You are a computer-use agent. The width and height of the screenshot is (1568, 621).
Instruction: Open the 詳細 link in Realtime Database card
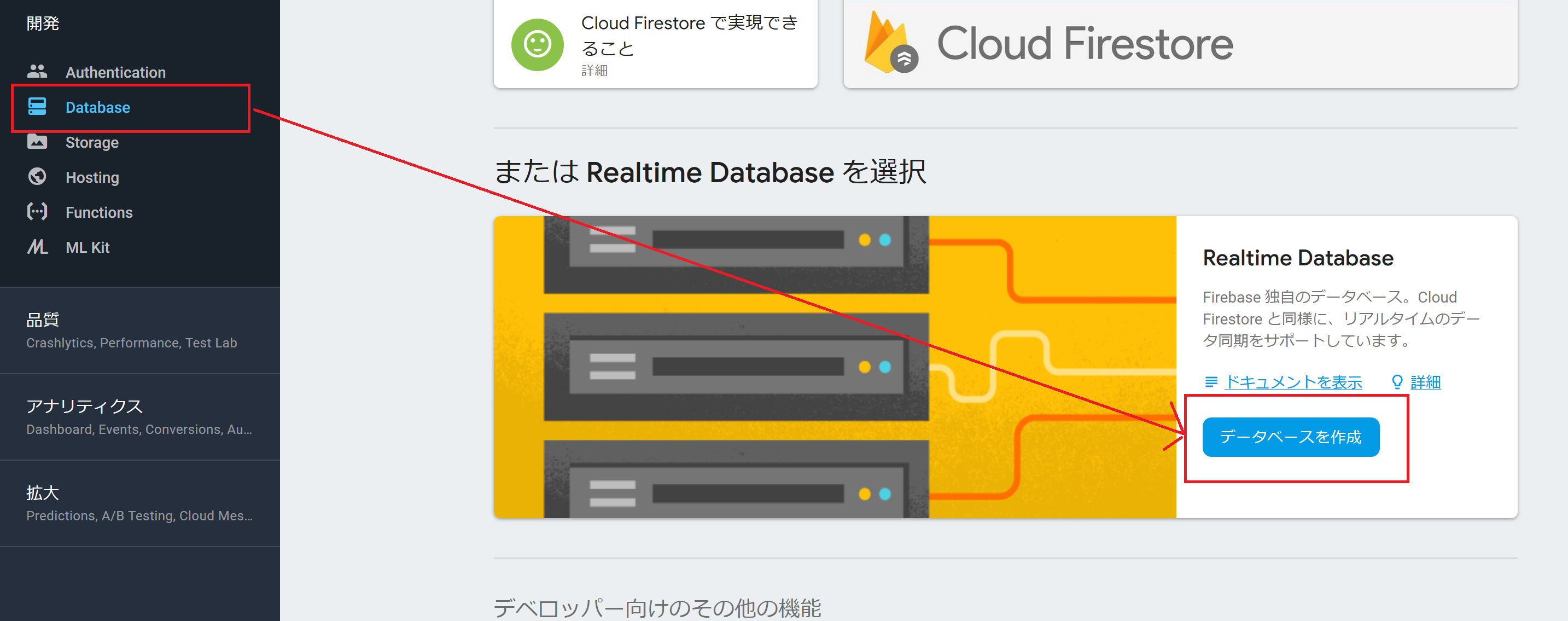1425,382
